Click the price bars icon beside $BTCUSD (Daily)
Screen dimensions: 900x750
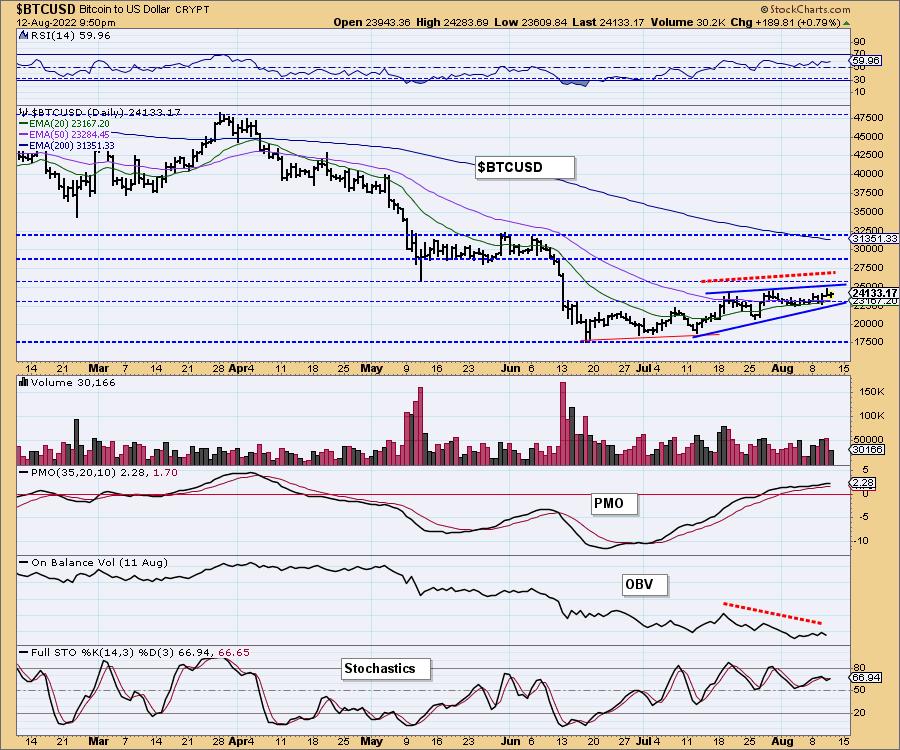pyautogui.click(x=24, y=112)
